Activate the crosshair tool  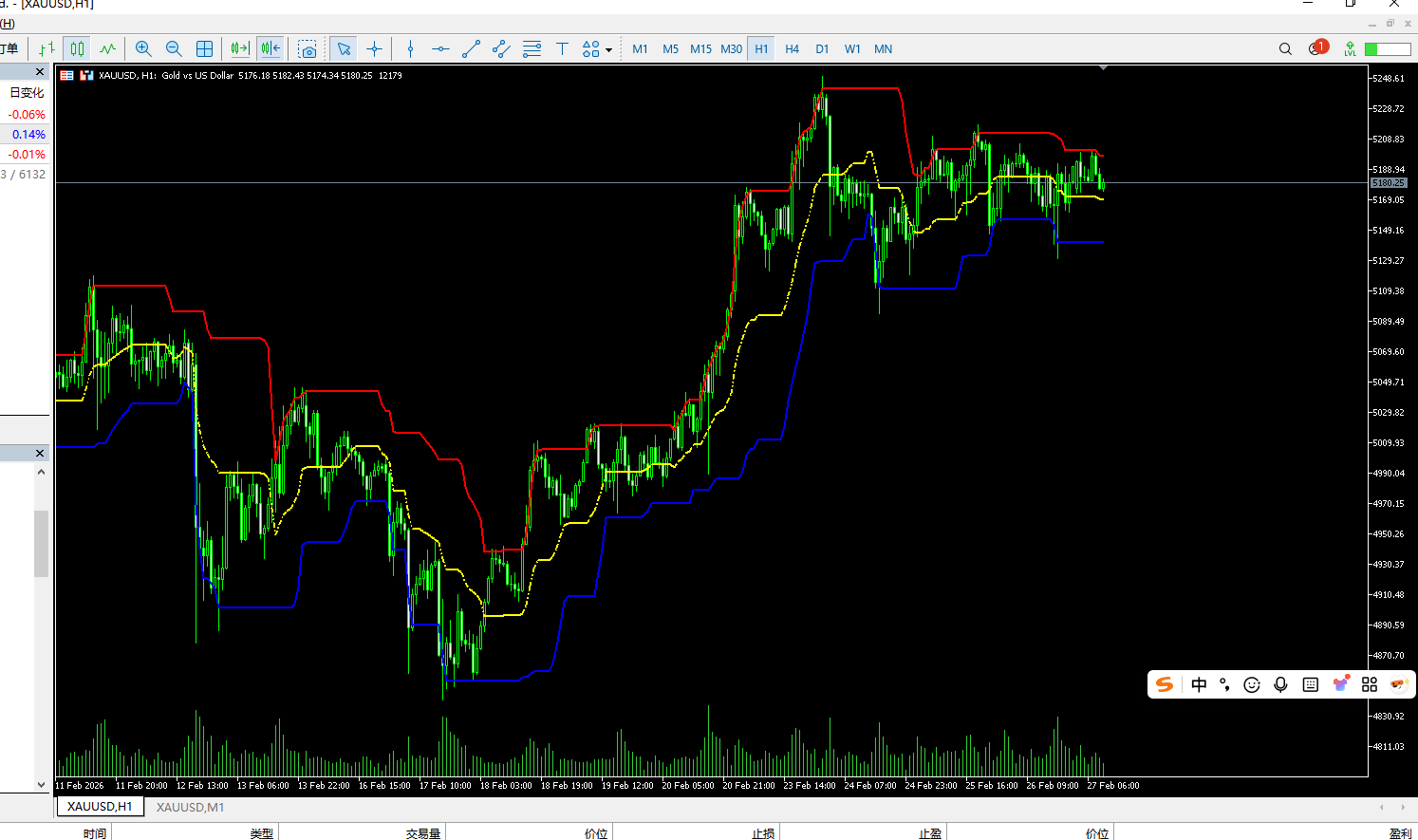pyautogui.click(x=374, y=48)
